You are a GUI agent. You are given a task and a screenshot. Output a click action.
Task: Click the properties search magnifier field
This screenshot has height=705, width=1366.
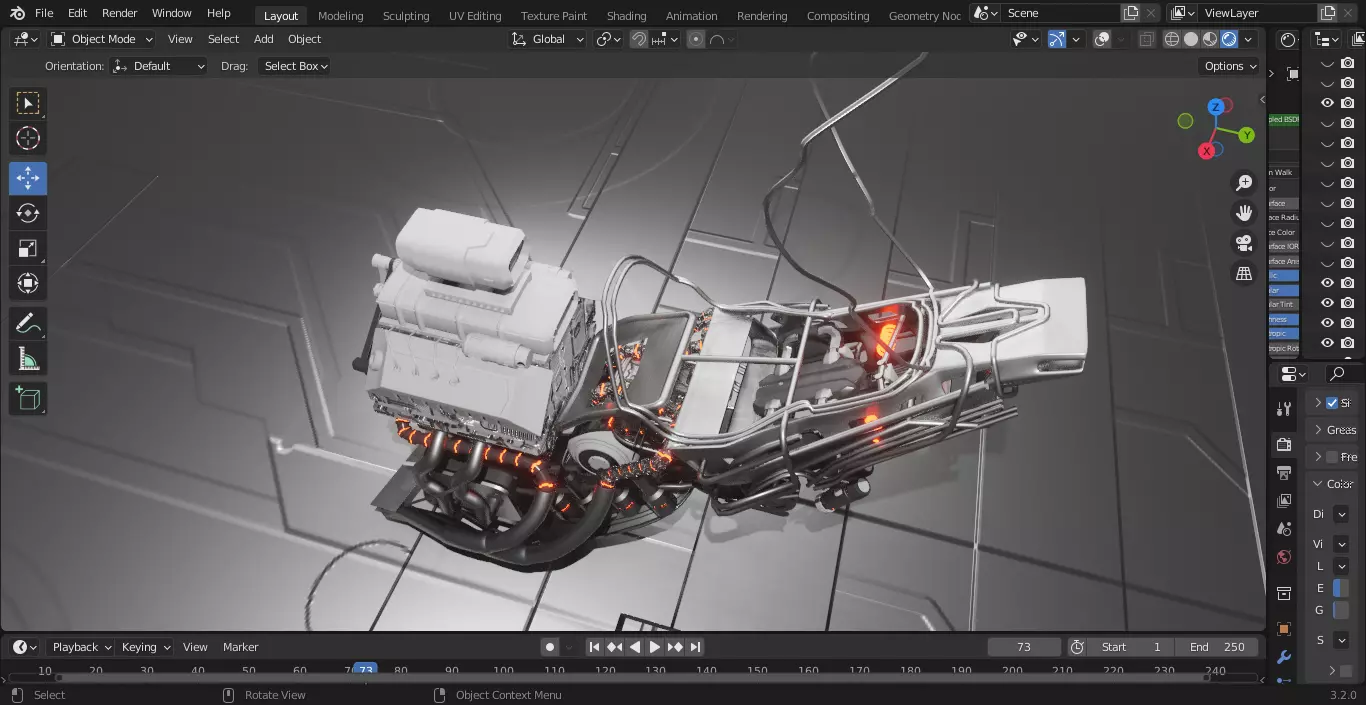point(1344,374)
